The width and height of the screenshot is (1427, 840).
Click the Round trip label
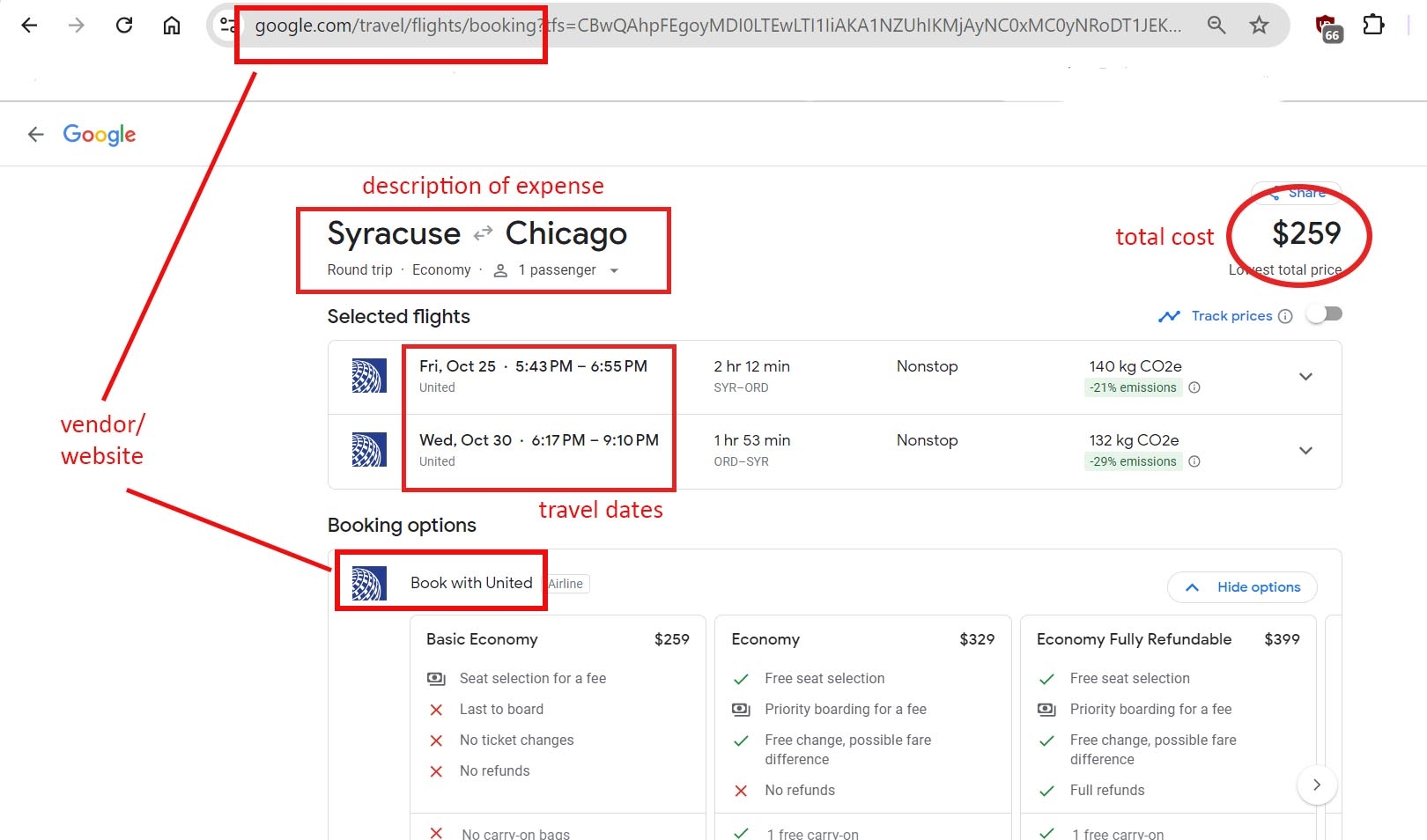tap(359, 269)
